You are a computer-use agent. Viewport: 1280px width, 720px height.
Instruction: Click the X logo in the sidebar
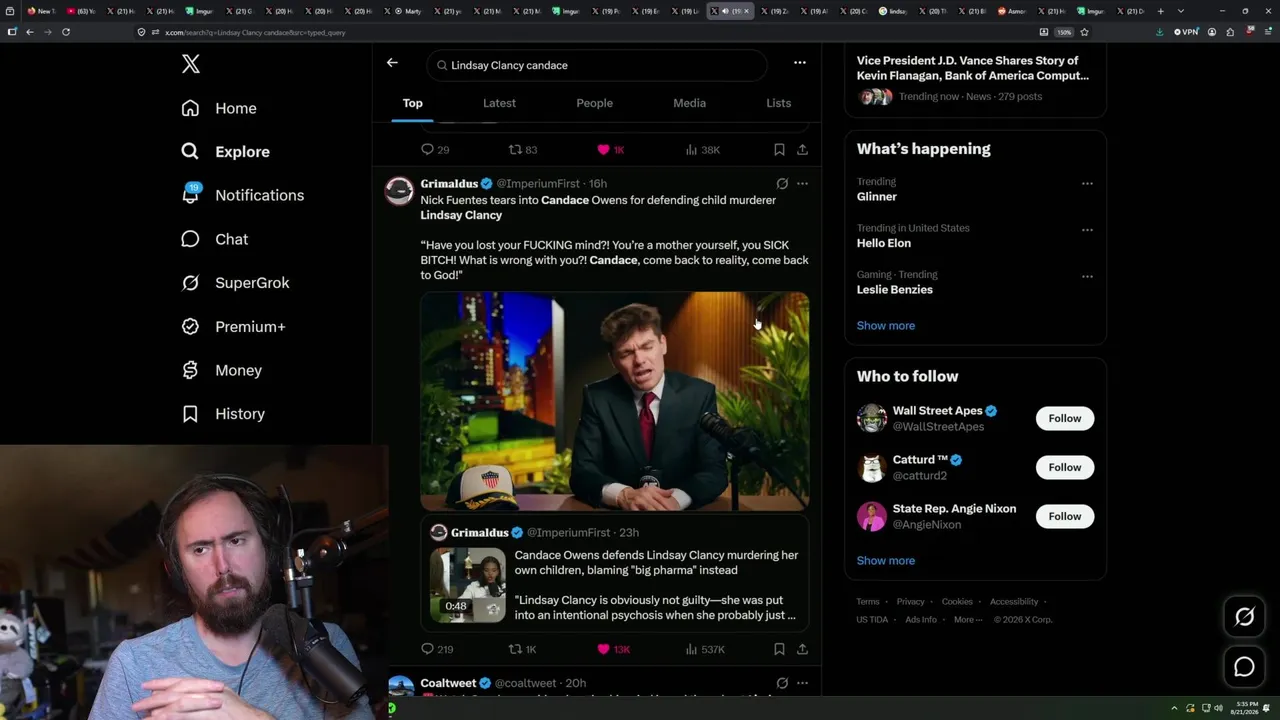point(191,65)
